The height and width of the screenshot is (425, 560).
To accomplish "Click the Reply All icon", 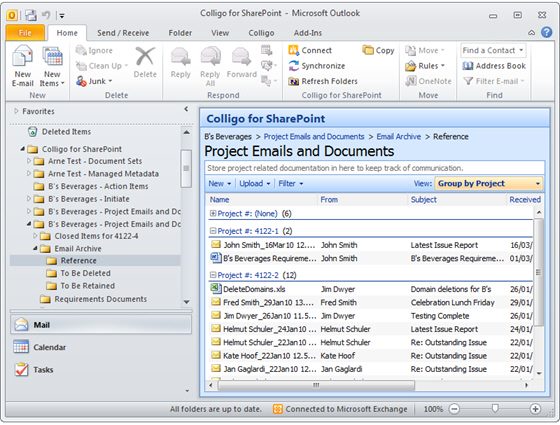I will 210,57.
